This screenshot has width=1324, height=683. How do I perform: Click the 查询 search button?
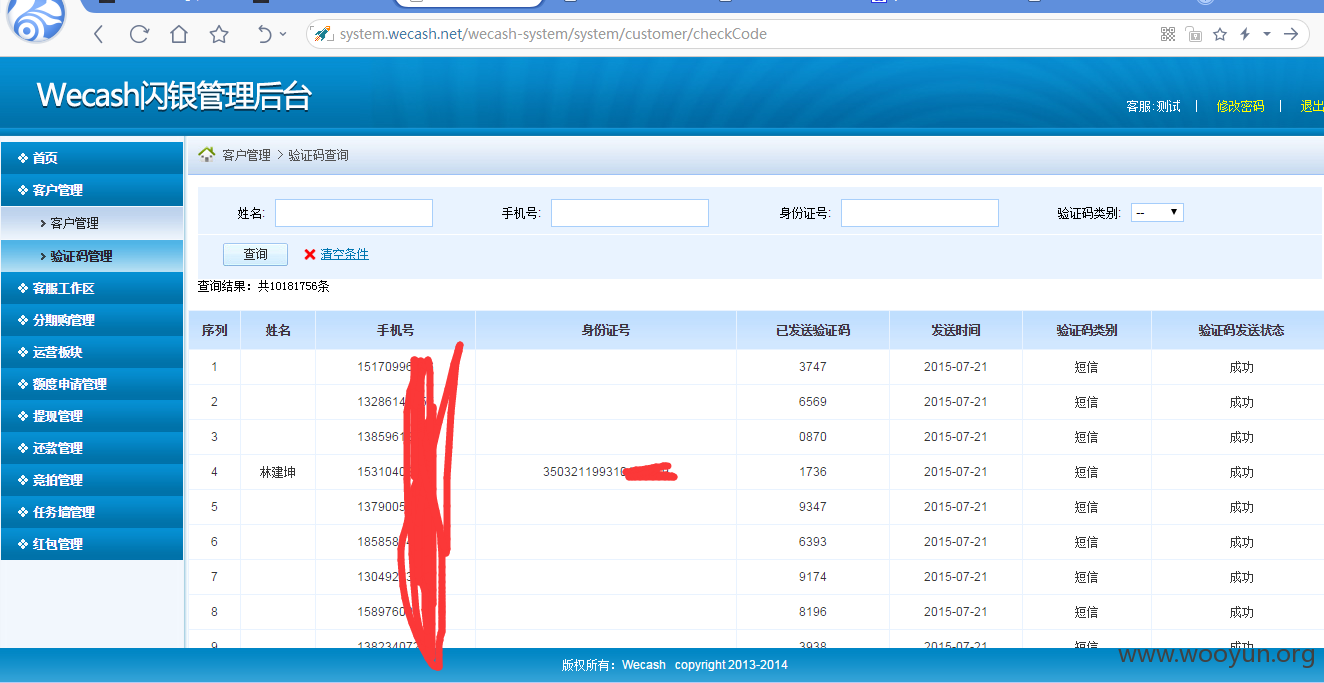click(255, 255)
